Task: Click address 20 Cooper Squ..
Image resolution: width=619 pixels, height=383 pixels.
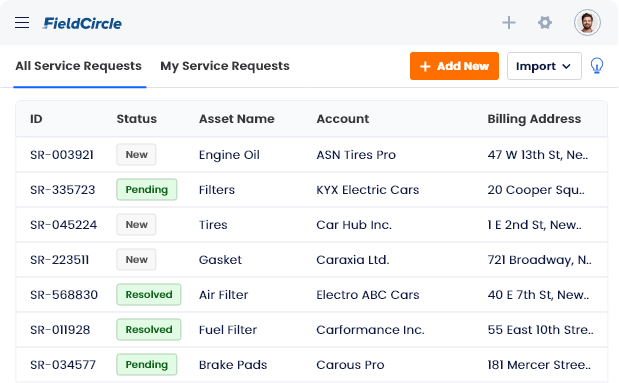Action: click(536, 190)
